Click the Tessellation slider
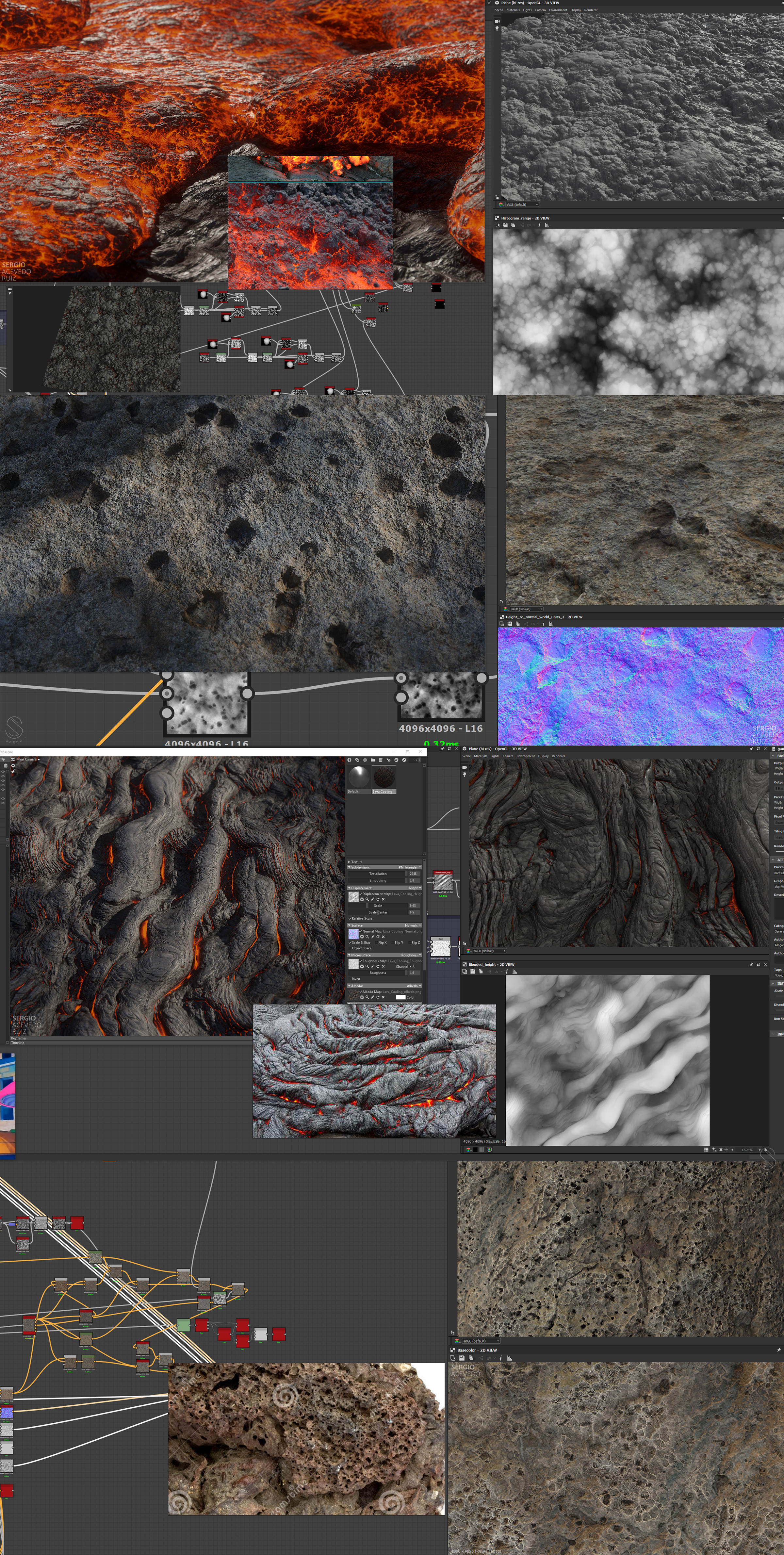The height and width of the screenshot is (1555, 784). point(378,874)
